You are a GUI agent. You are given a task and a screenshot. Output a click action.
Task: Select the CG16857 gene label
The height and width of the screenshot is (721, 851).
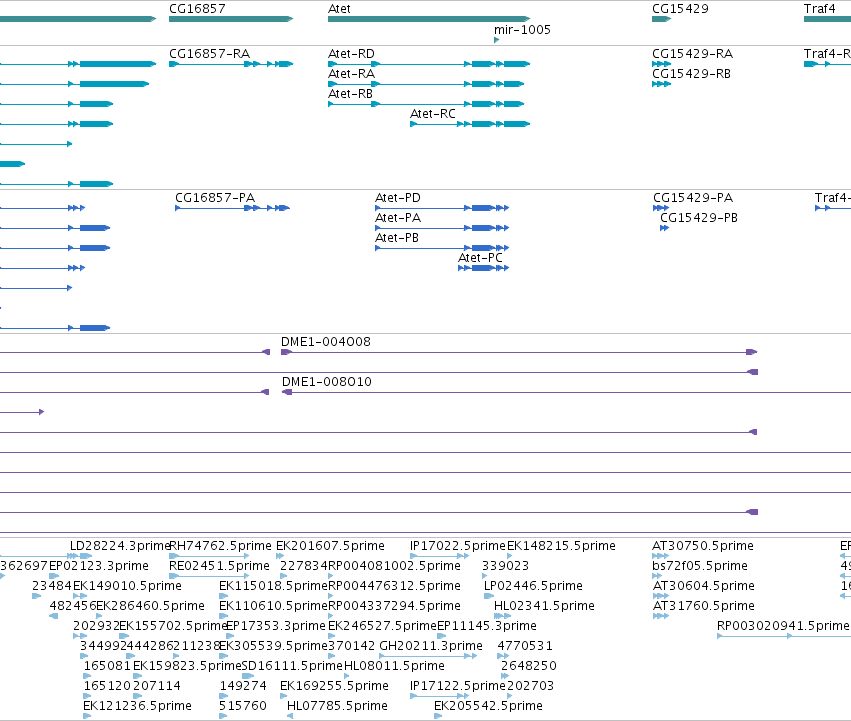[x=197, y=9]
